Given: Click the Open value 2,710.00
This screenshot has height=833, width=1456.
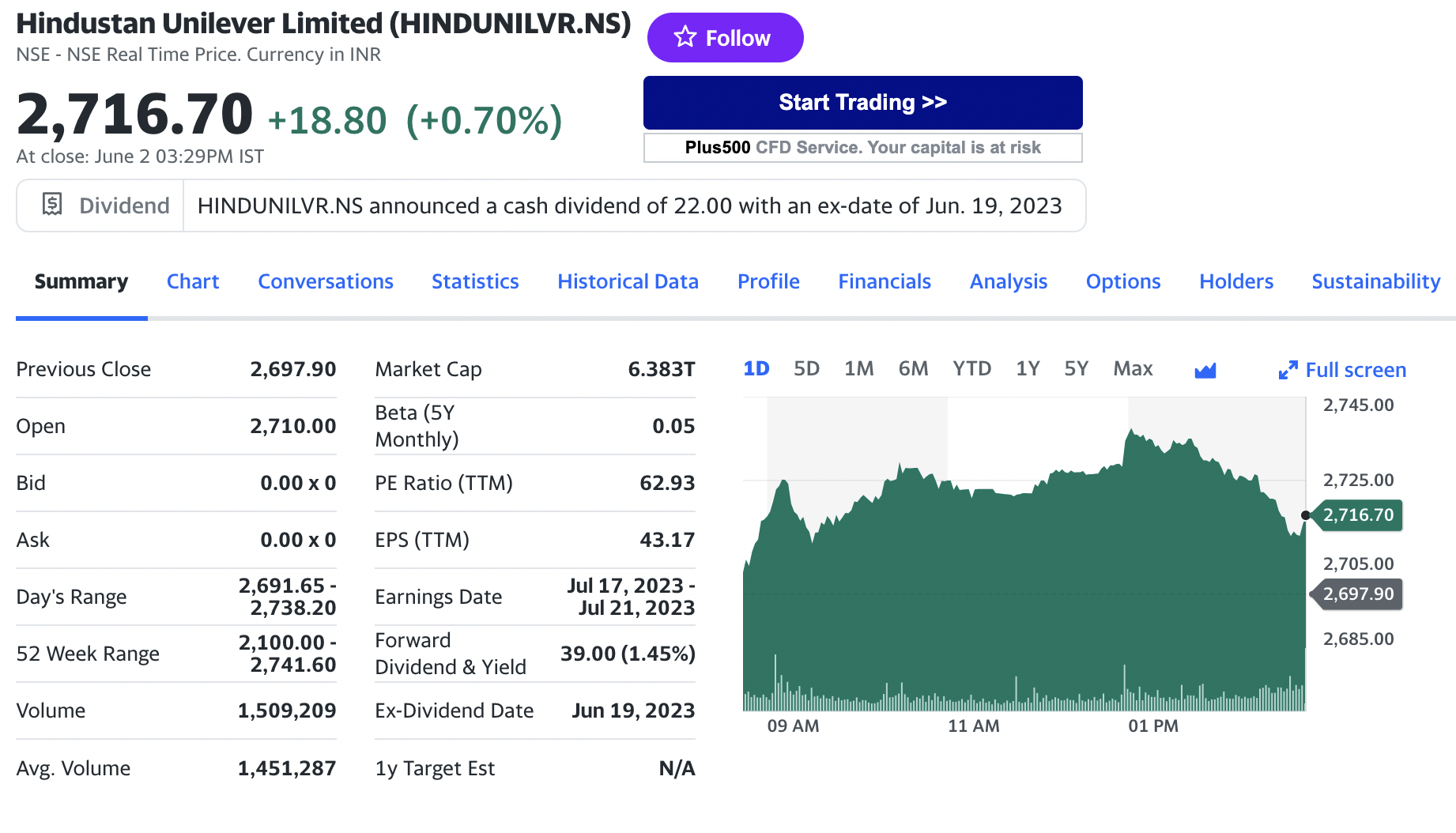Looking at the screenshot, I should (x=293, y=426).
